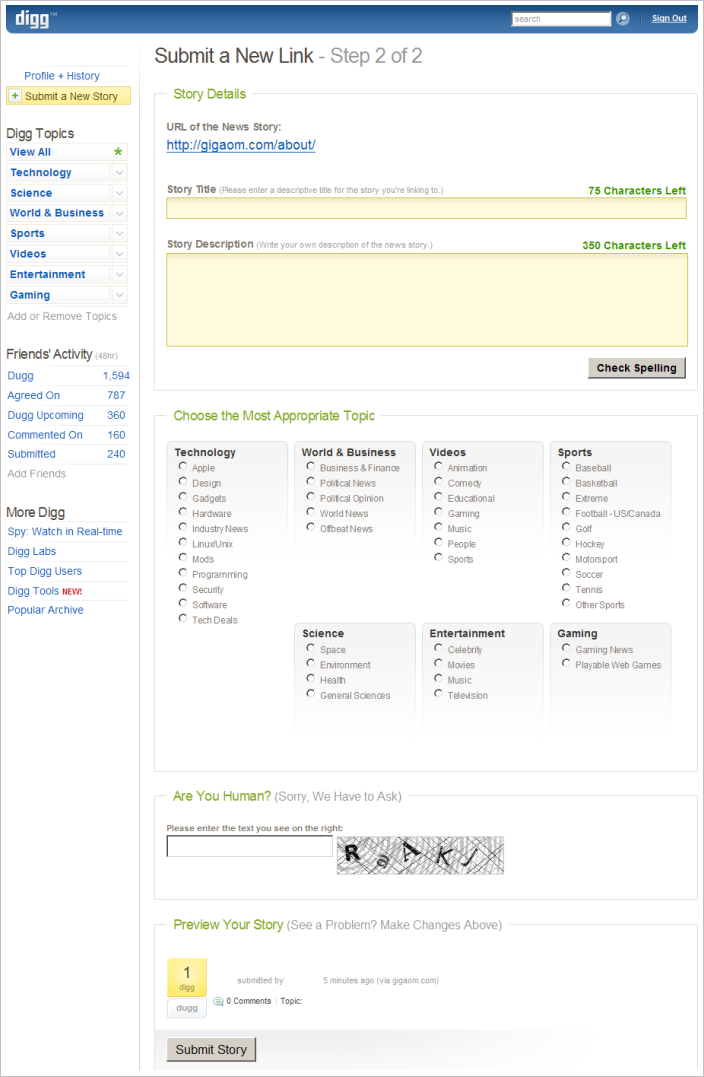704x1077 pixels.
Task: Click the Story Title input field
Action: pos(427,208)
